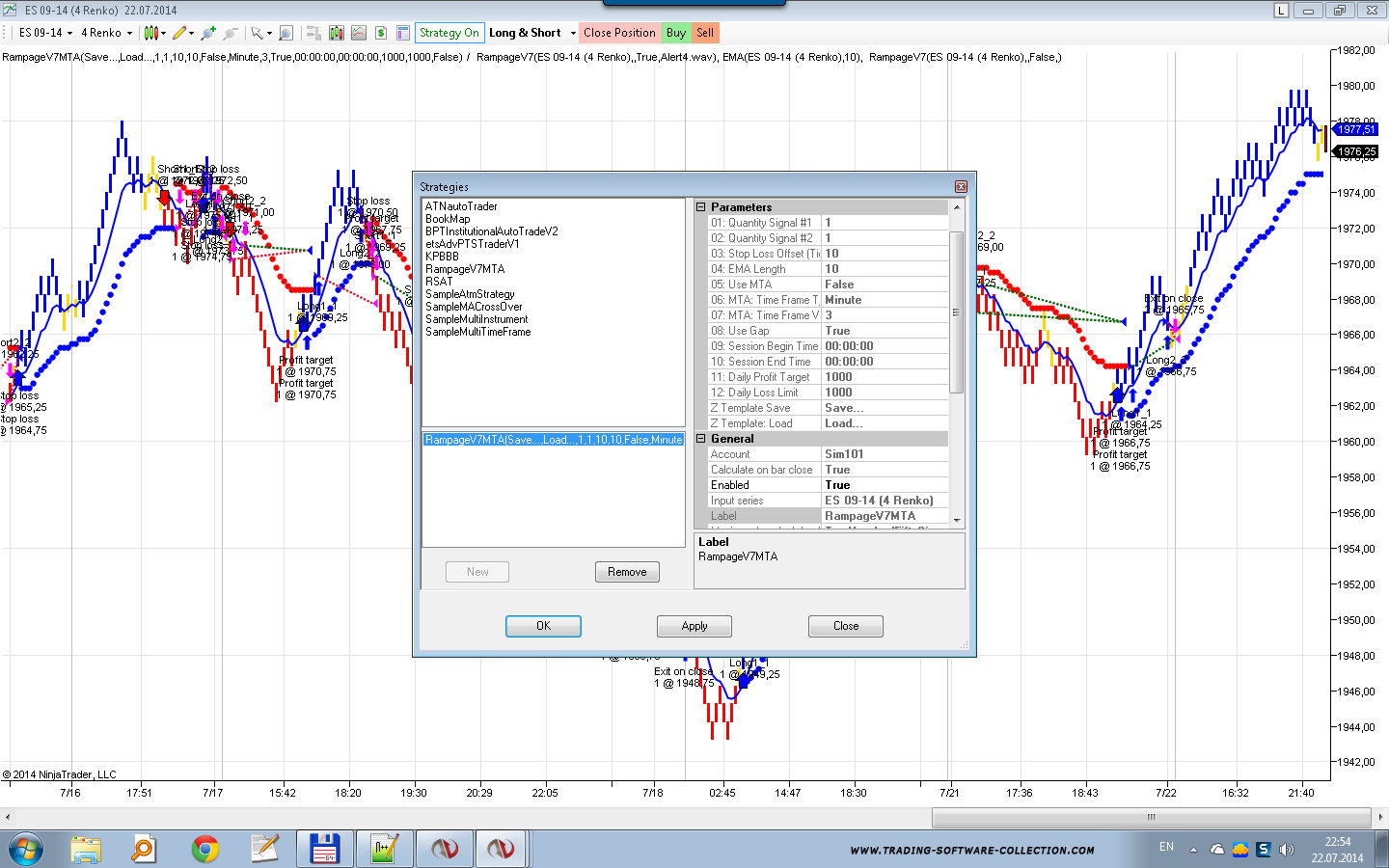This screenshot has width=1389, height=868.
Task: Open the chart style candlestick icon
Action: point(151,33)
